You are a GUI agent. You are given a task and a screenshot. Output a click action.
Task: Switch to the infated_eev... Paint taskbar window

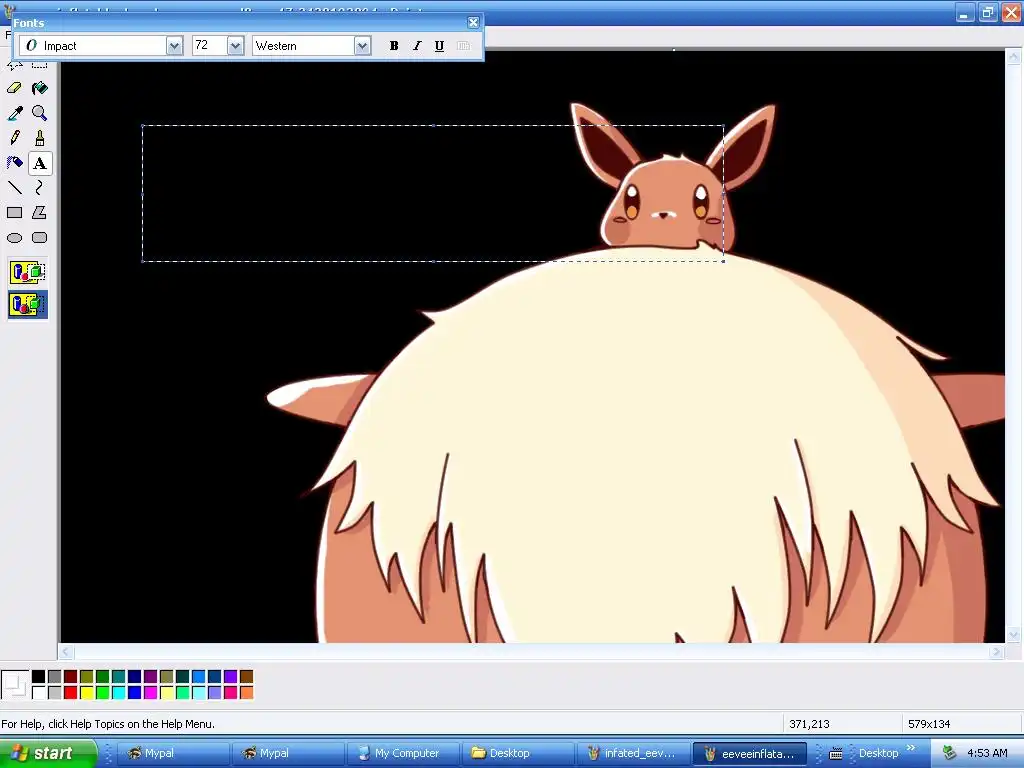(632, 753)
